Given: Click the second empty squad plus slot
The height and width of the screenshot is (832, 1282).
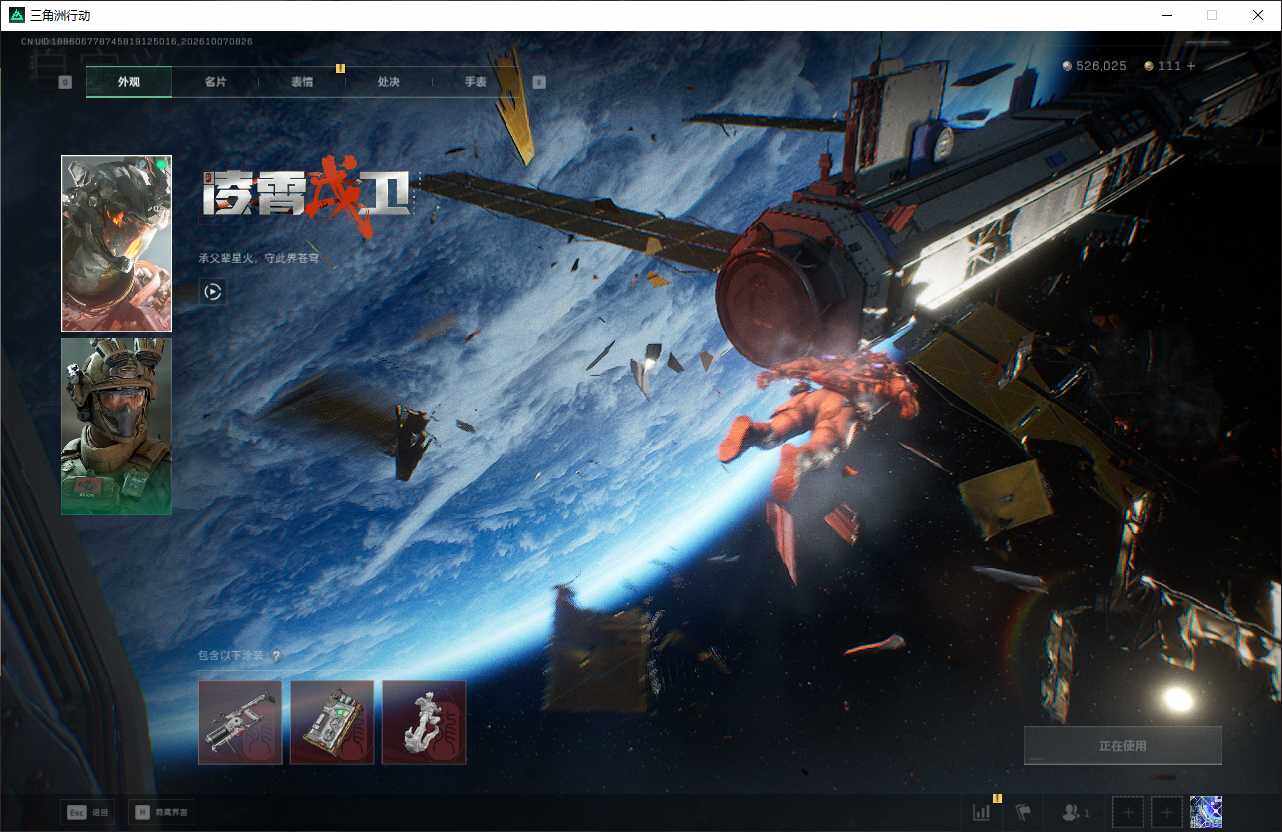Looking at the screenshot, I should click(x=1167, y=812).
